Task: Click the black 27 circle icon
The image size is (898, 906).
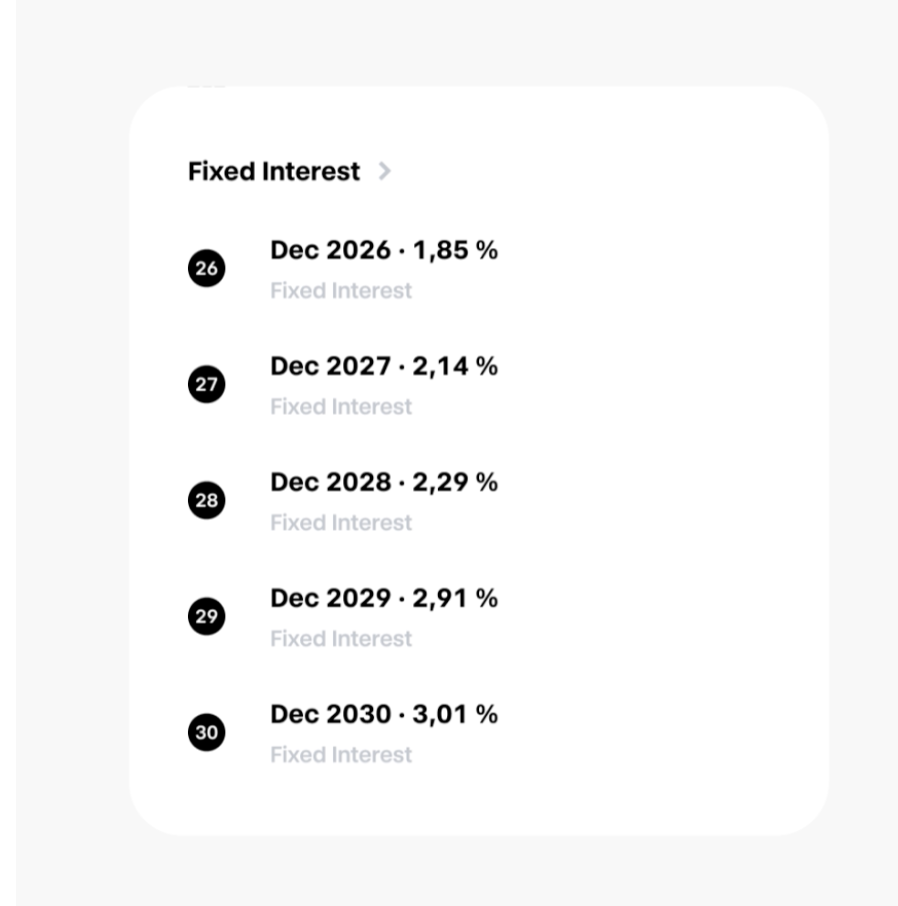Action: [x=206, y=385]
